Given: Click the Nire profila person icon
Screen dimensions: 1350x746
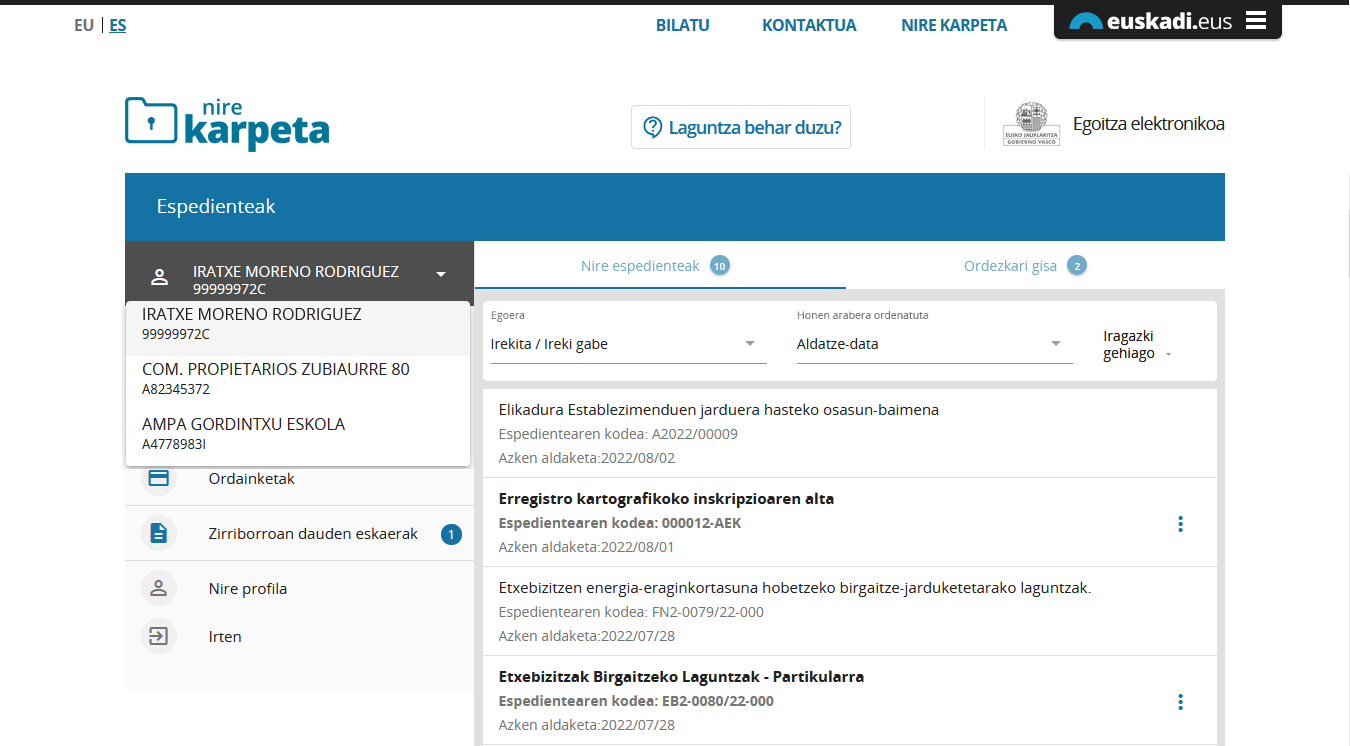Looking at the screenshot, I should (158, 588).
